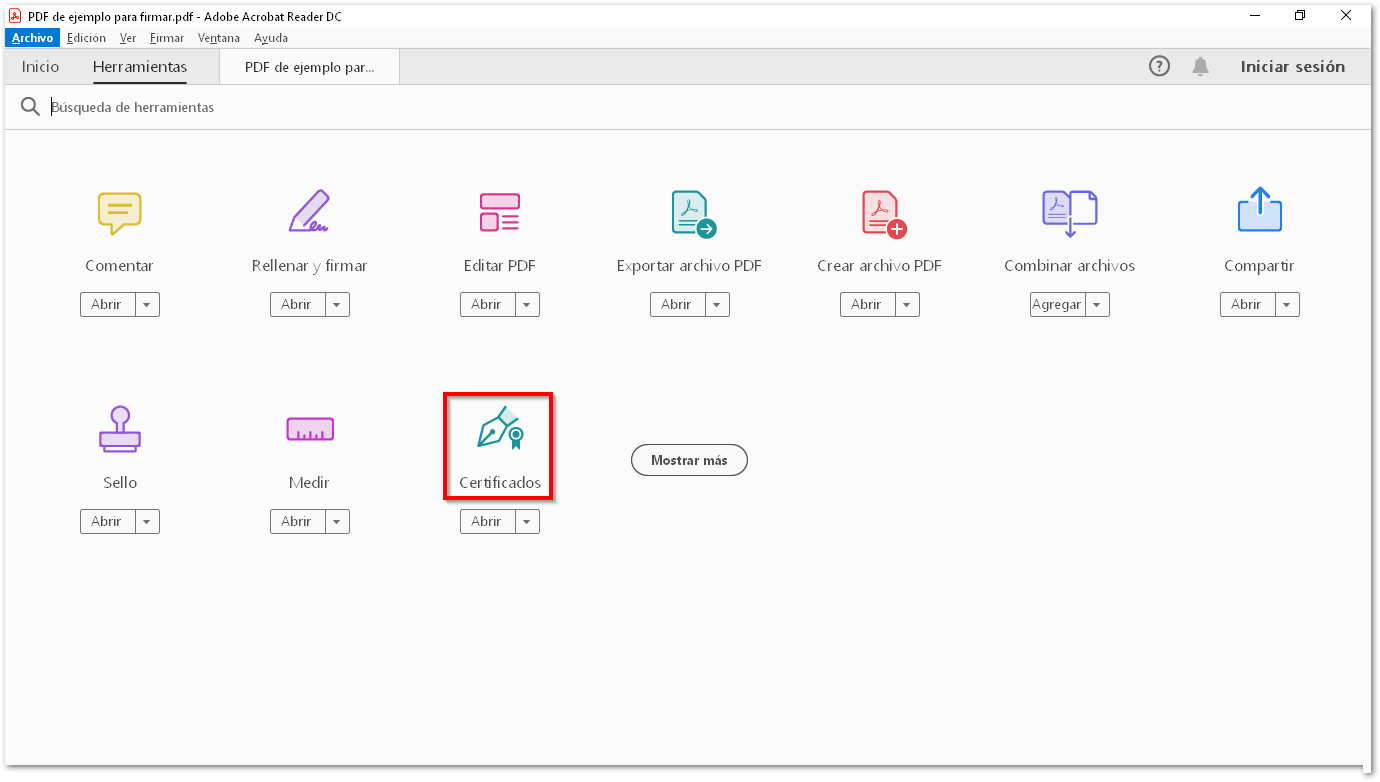
Task: Click Agregar under Combinar archivos
Action: pyautogui.click(x=1057, y=305)
